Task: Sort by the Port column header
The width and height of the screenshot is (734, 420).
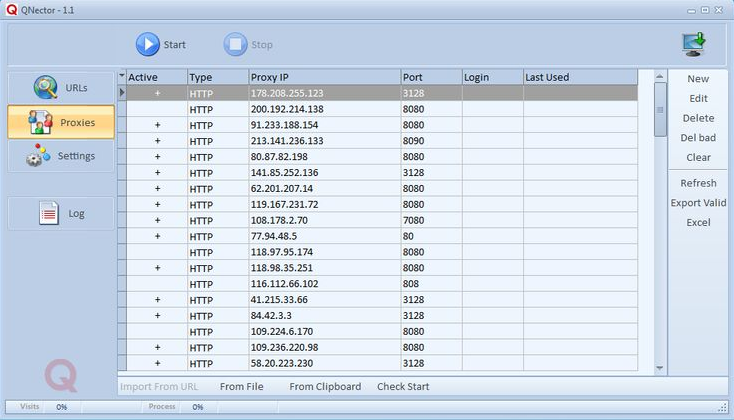Action: pos(432,77)
